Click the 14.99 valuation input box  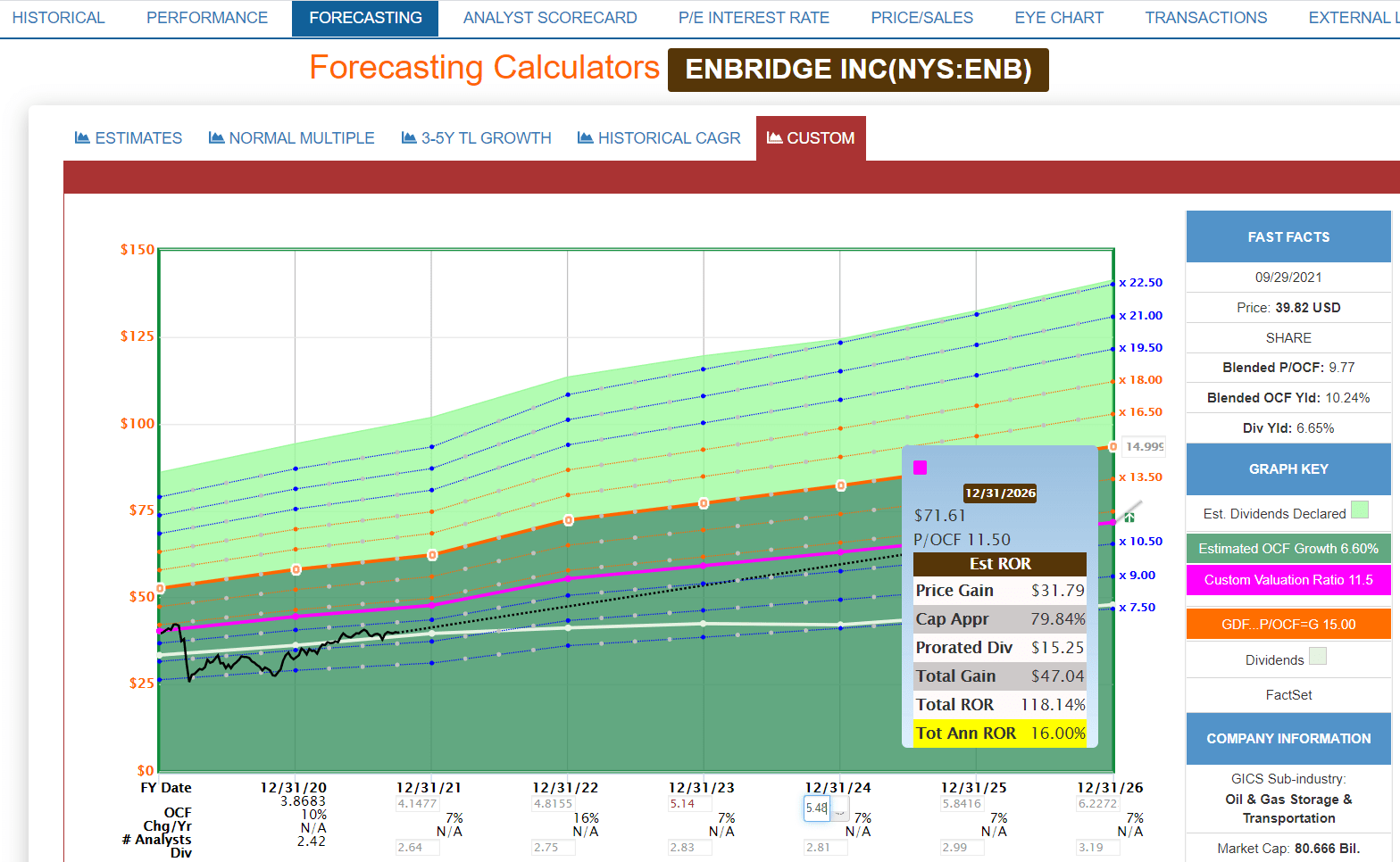click(1143, 446)
